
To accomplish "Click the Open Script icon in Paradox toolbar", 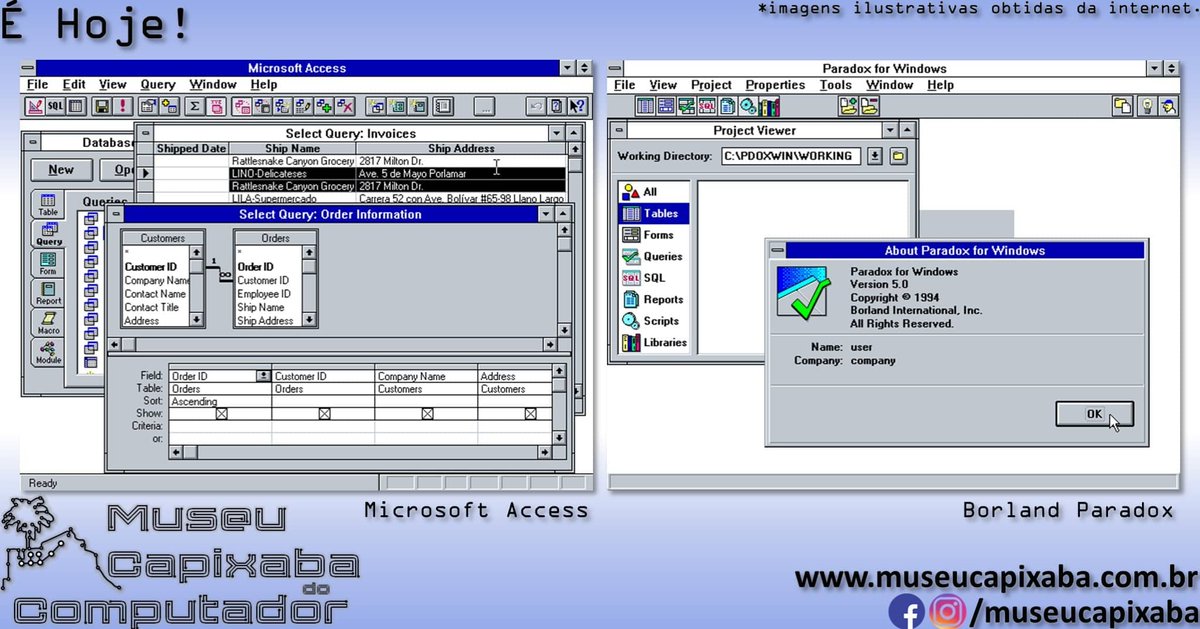I will pyautogui.click(x=748, y=106).
